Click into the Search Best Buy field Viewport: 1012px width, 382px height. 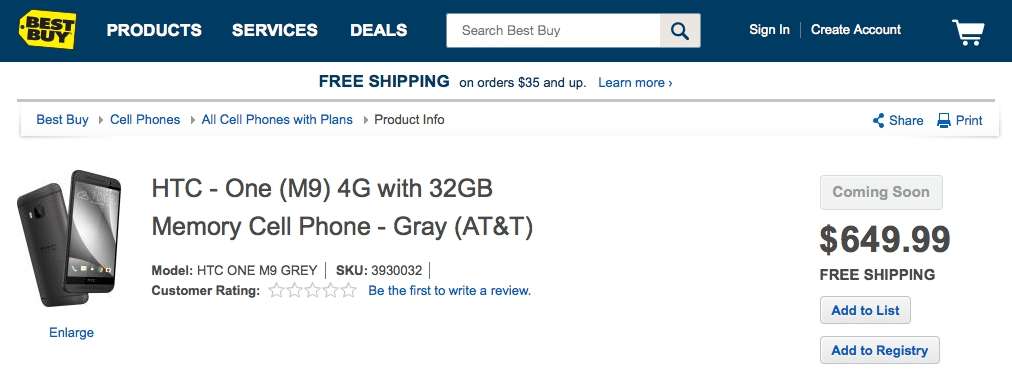pos(553,30)
